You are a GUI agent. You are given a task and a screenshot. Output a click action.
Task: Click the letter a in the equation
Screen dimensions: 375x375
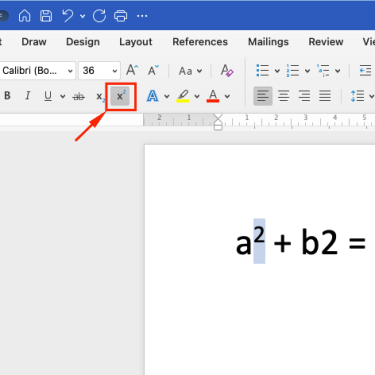pyautogui.click(x=243, y=244)
